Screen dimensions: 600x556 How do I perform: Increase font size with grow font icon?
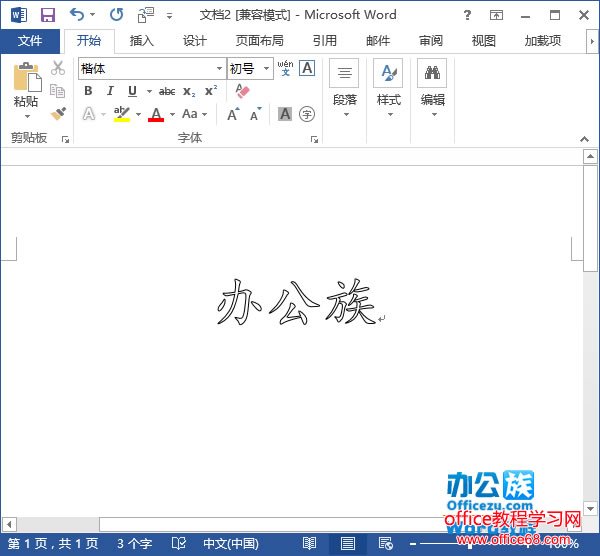[x=233, y=114]
